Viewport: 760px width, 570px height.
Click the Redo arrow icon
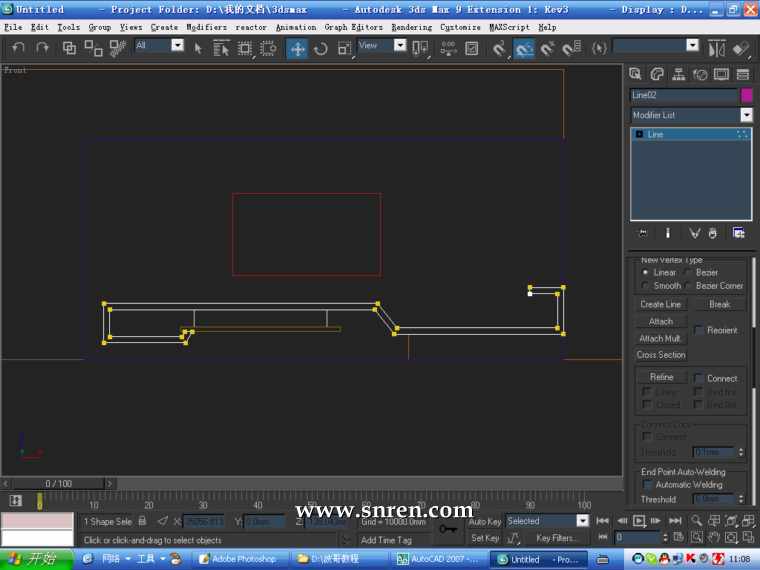tap(43, 48)
